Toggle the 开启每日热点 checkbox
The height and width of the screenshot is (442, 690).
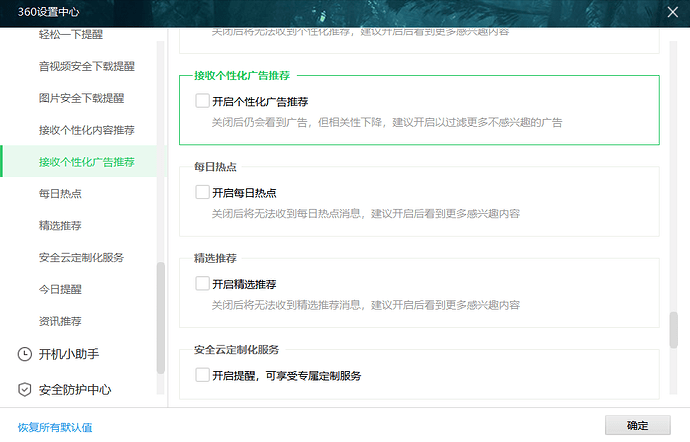203,192
